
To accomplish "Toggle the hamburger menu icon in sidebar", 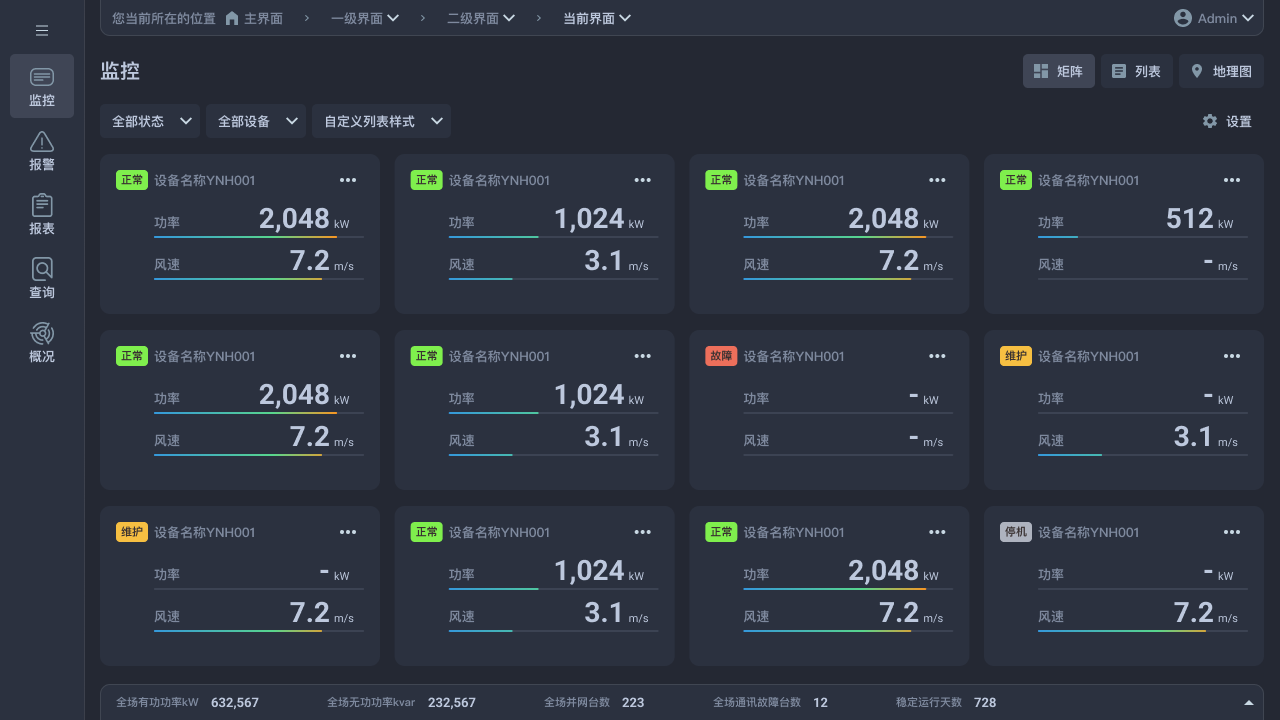I will 42,31.
